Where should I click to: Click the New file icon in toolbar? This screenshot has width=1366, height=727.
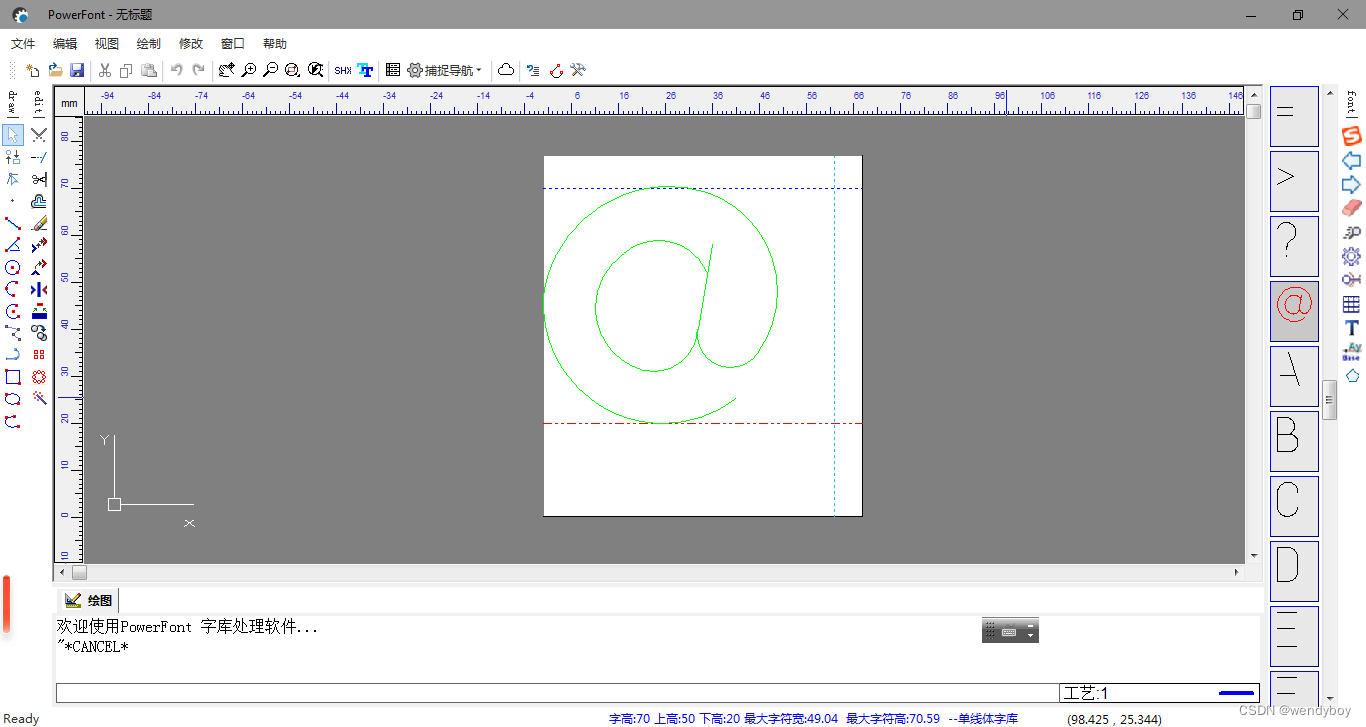click(x=33, y=70)
